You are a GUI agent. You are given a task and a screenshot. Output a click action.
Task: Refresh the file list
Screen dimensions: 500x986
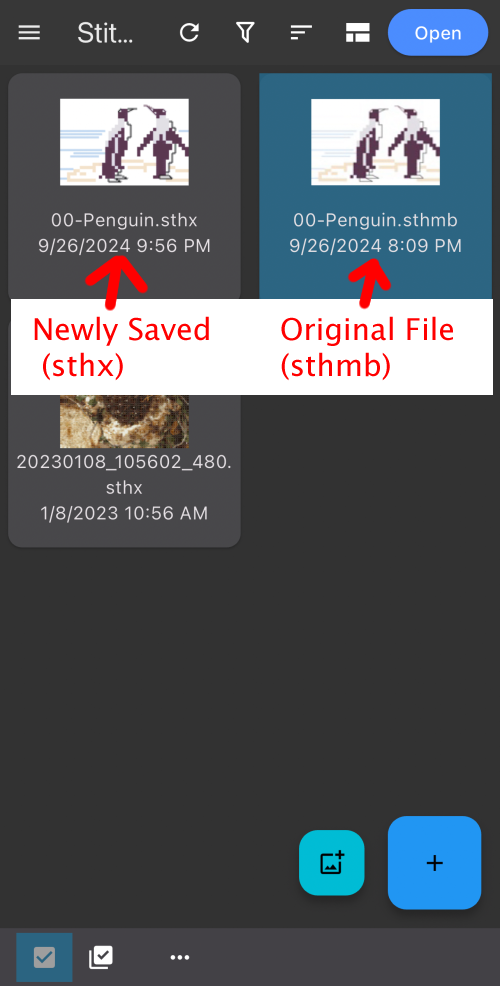189,33
